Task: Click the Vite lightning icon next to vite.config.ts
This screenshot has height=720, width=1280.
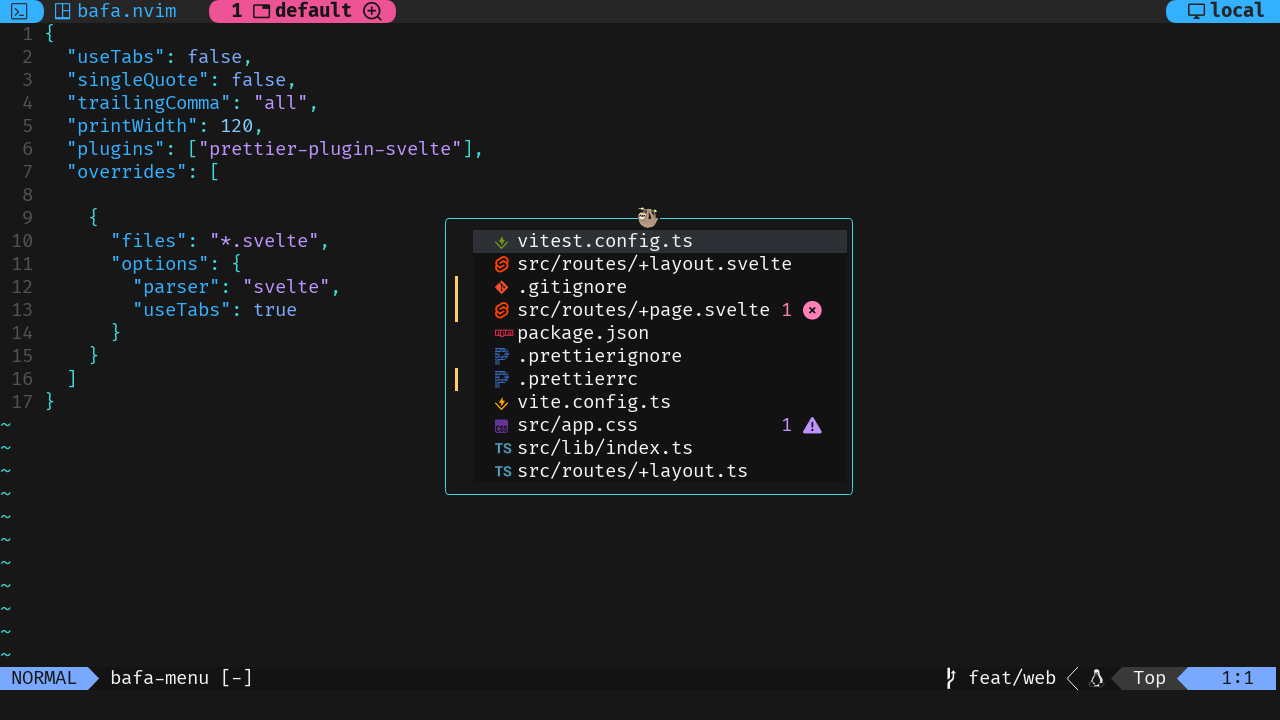Action: tap(501, 402)
